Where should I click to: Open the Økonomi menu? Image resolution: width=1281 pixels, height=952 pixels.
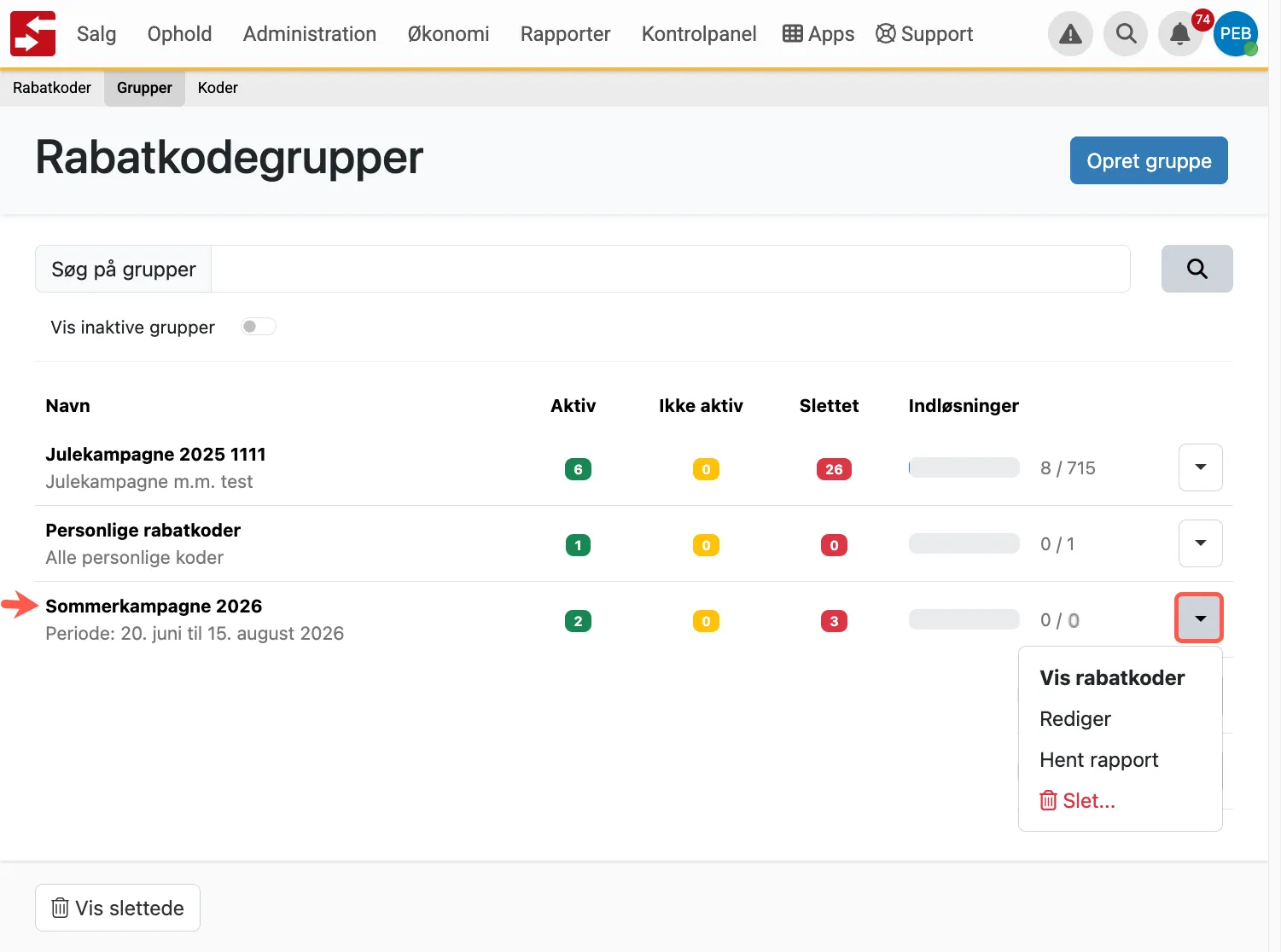point(449,34)
